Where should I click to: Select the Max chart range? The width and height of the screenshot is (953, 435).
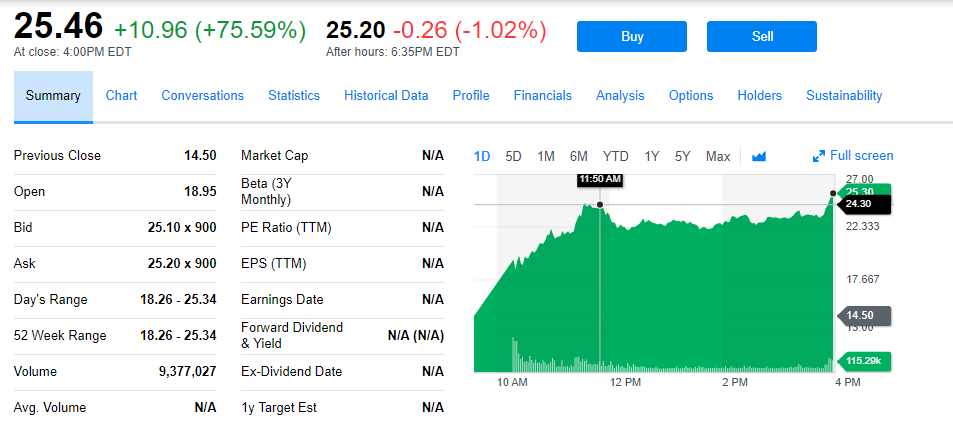[x=718, y=156]
